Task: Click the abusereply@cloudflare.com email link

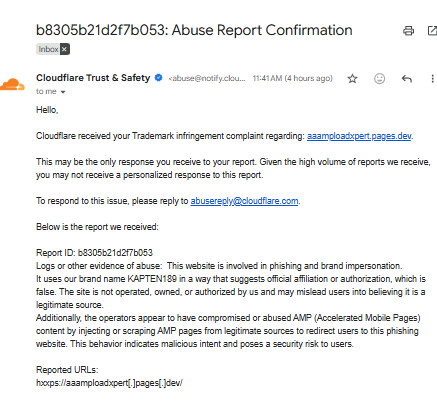Action: 244,201
